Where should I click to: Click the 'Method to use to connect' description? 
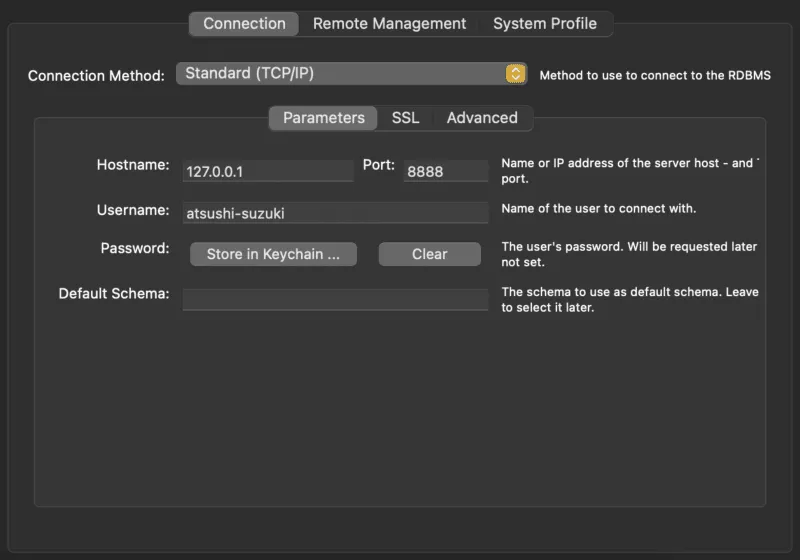tap(655, 75)
